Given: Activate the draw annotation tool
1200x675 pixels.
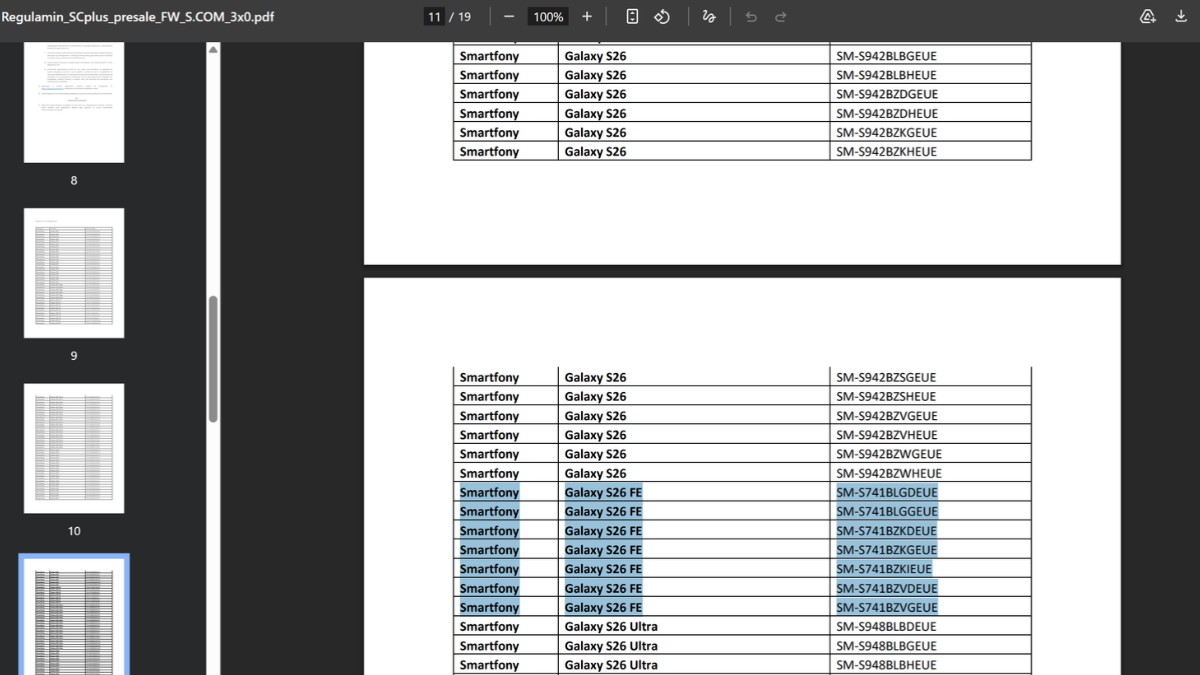Looking at the screenshot, I should coord(709,17).
